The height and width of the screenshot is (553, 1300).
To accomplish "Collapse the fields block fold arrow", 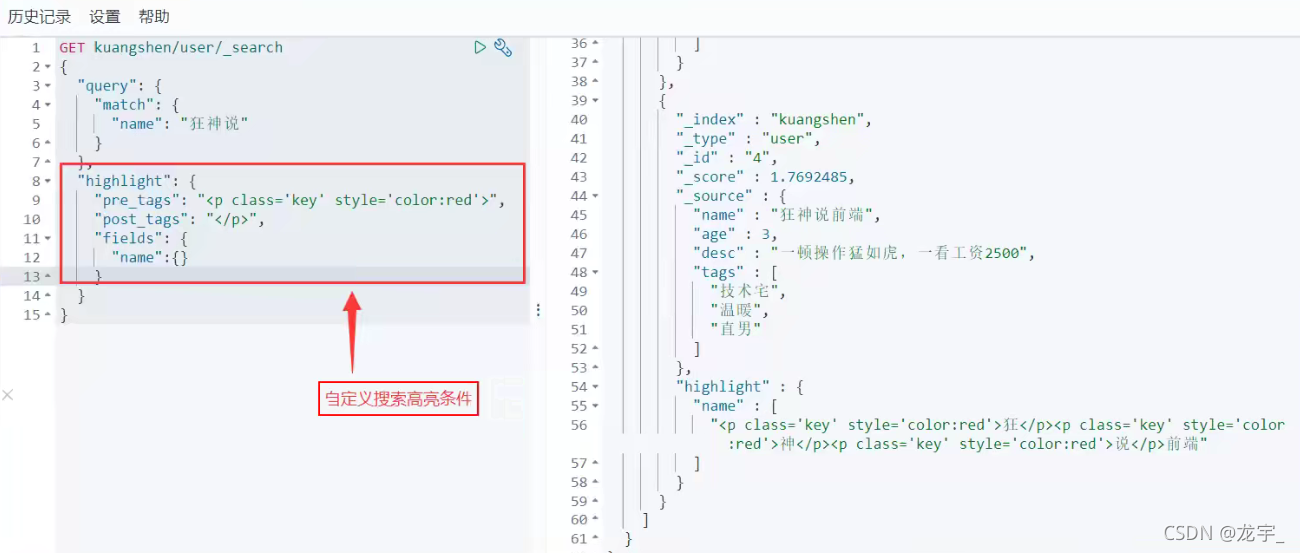I will (x=47, y=238).
